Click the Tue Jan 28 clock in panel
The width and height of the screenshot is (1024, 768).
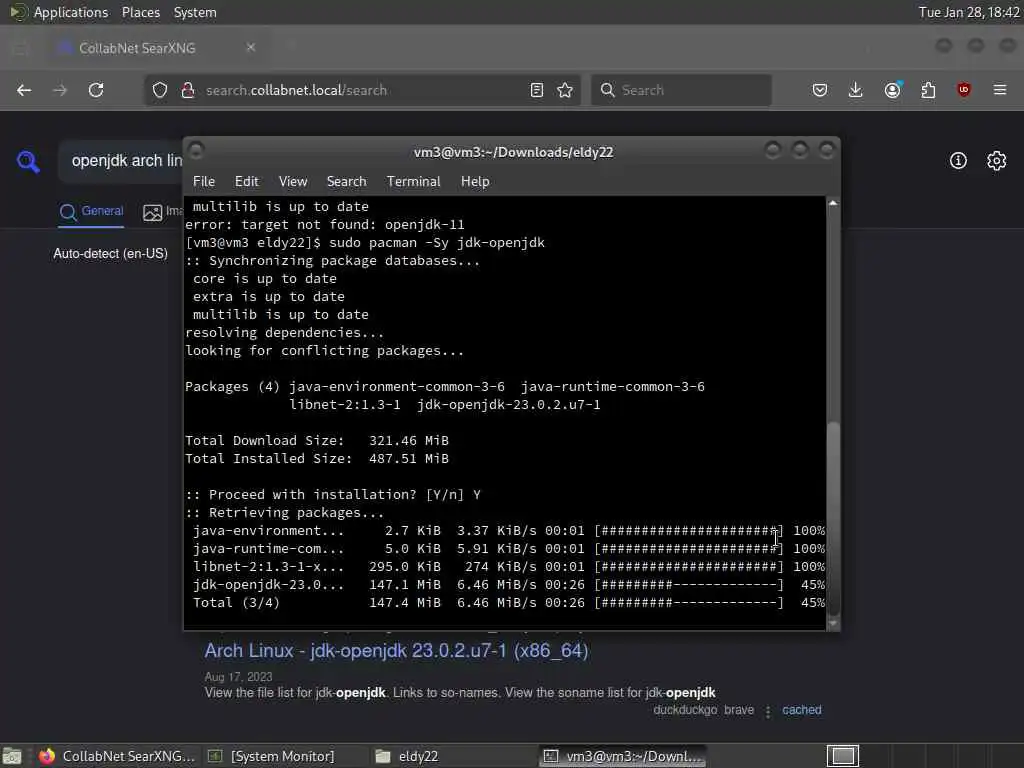[x=968, y=12]
